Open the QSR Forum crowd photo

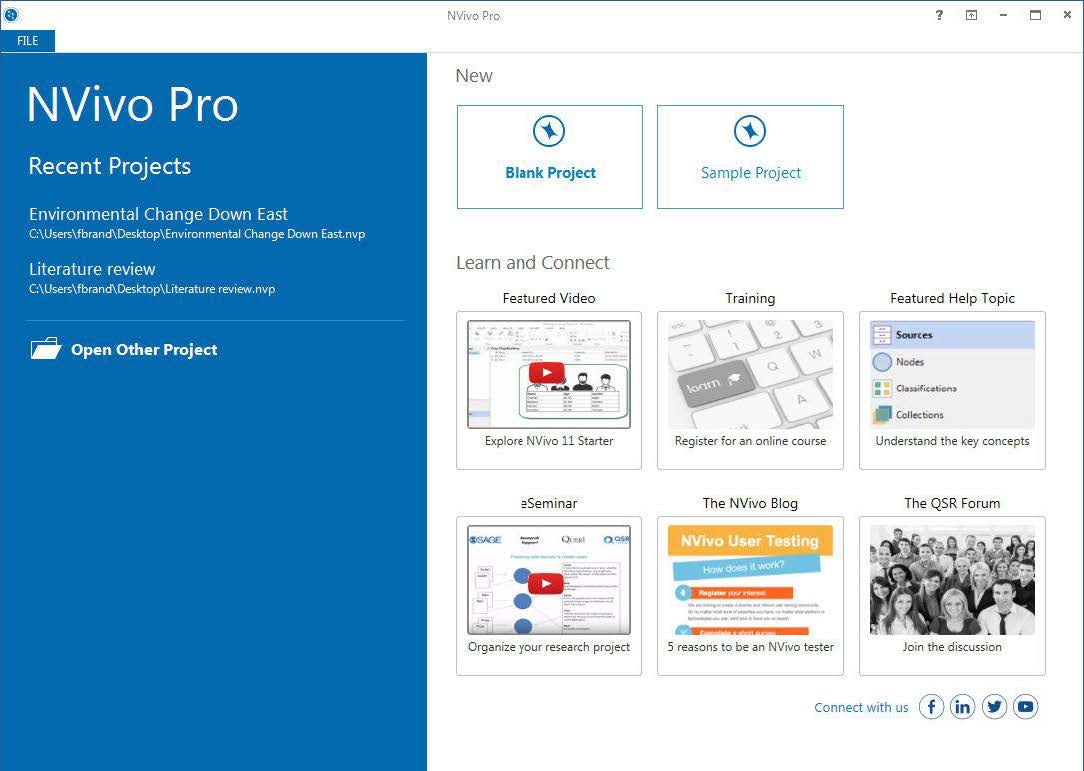952,579
